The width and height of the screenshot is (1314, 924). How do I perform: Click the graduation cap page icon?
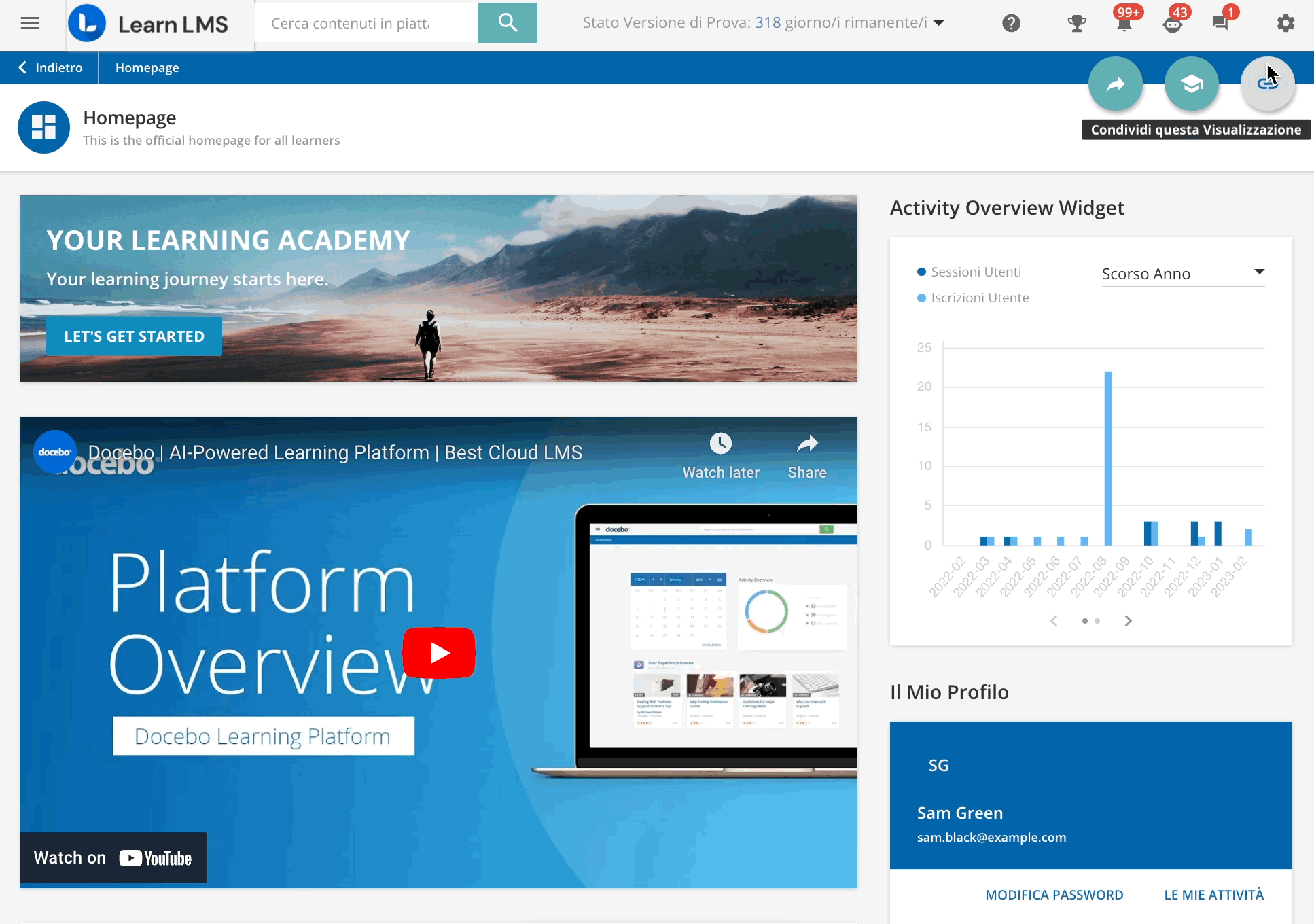(x=1191, y=84)
